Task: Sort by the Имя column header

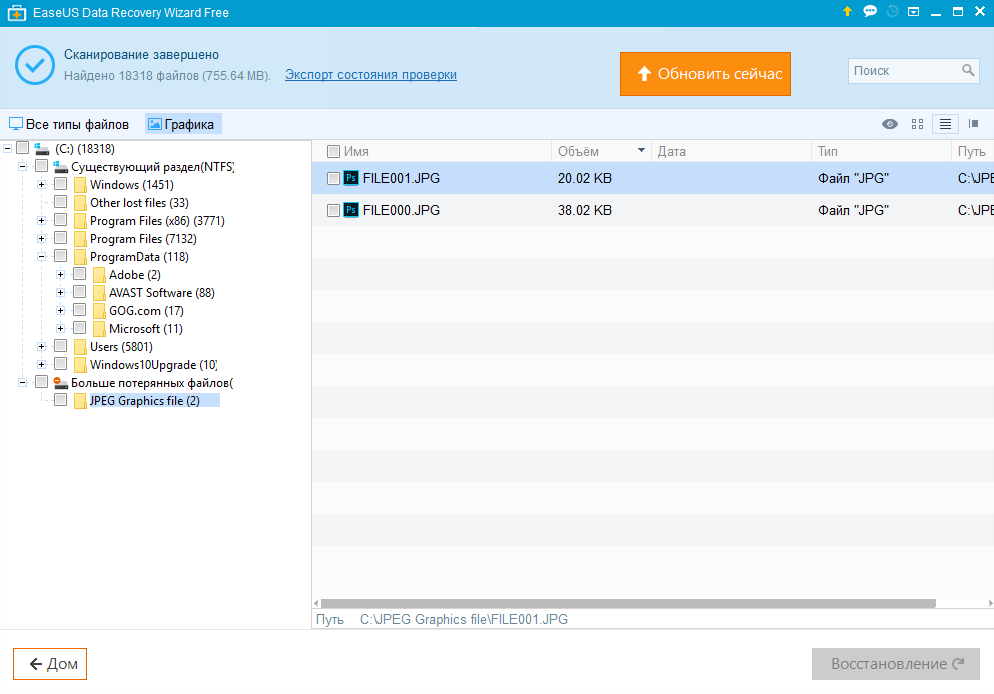Action: point(356,151)
